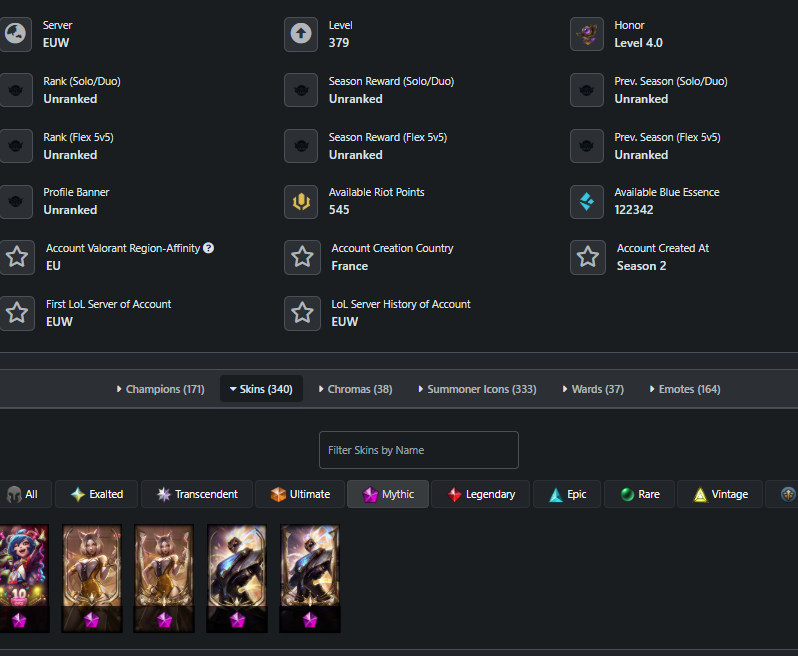Filter skins by Ultimate rarity
The height and width of the screenshot is (656, 798).
[300, 494]
